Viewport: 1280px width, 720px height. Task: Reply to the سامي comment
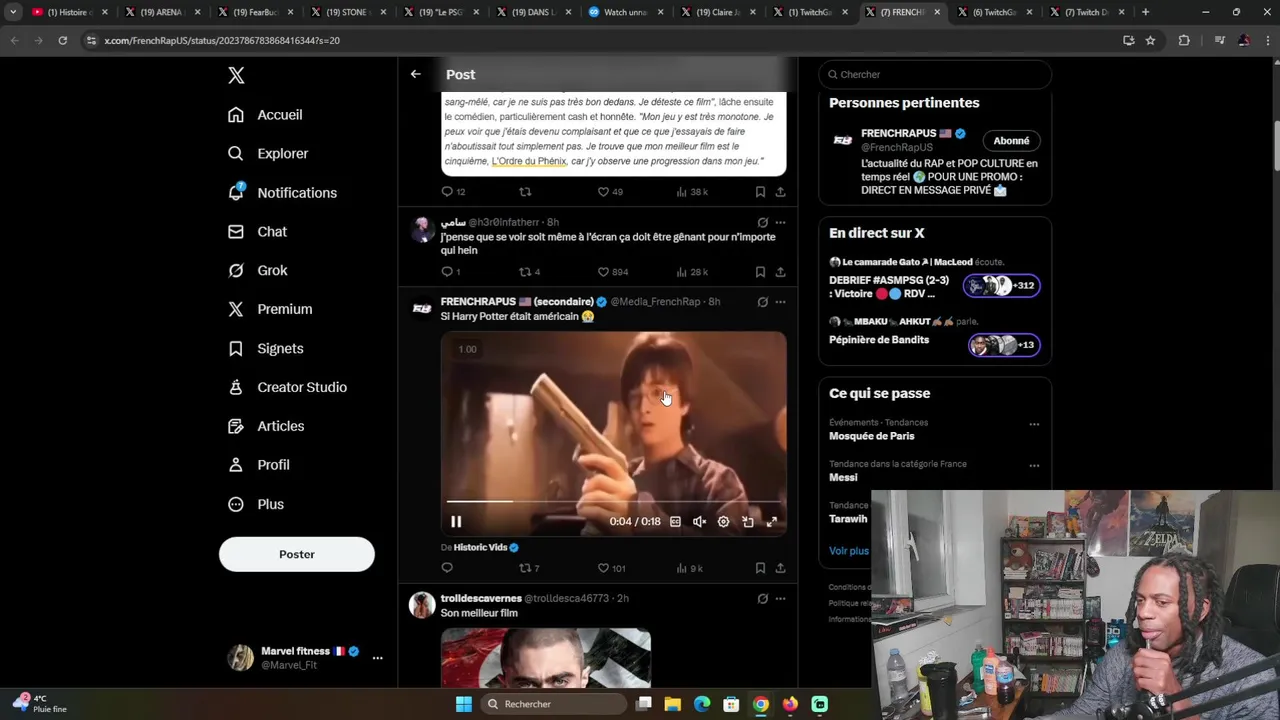(450, 272)
